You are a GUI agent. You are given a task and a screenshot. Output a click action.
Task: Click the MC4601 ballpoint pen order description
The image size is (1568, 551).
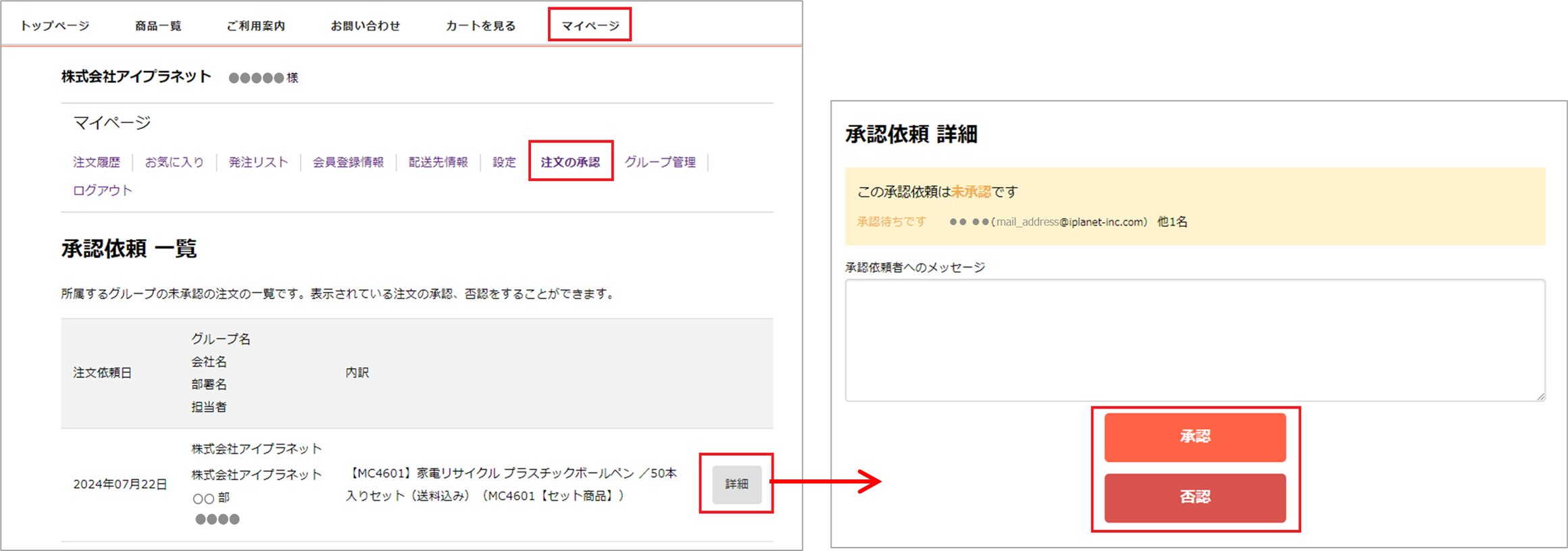511,484
